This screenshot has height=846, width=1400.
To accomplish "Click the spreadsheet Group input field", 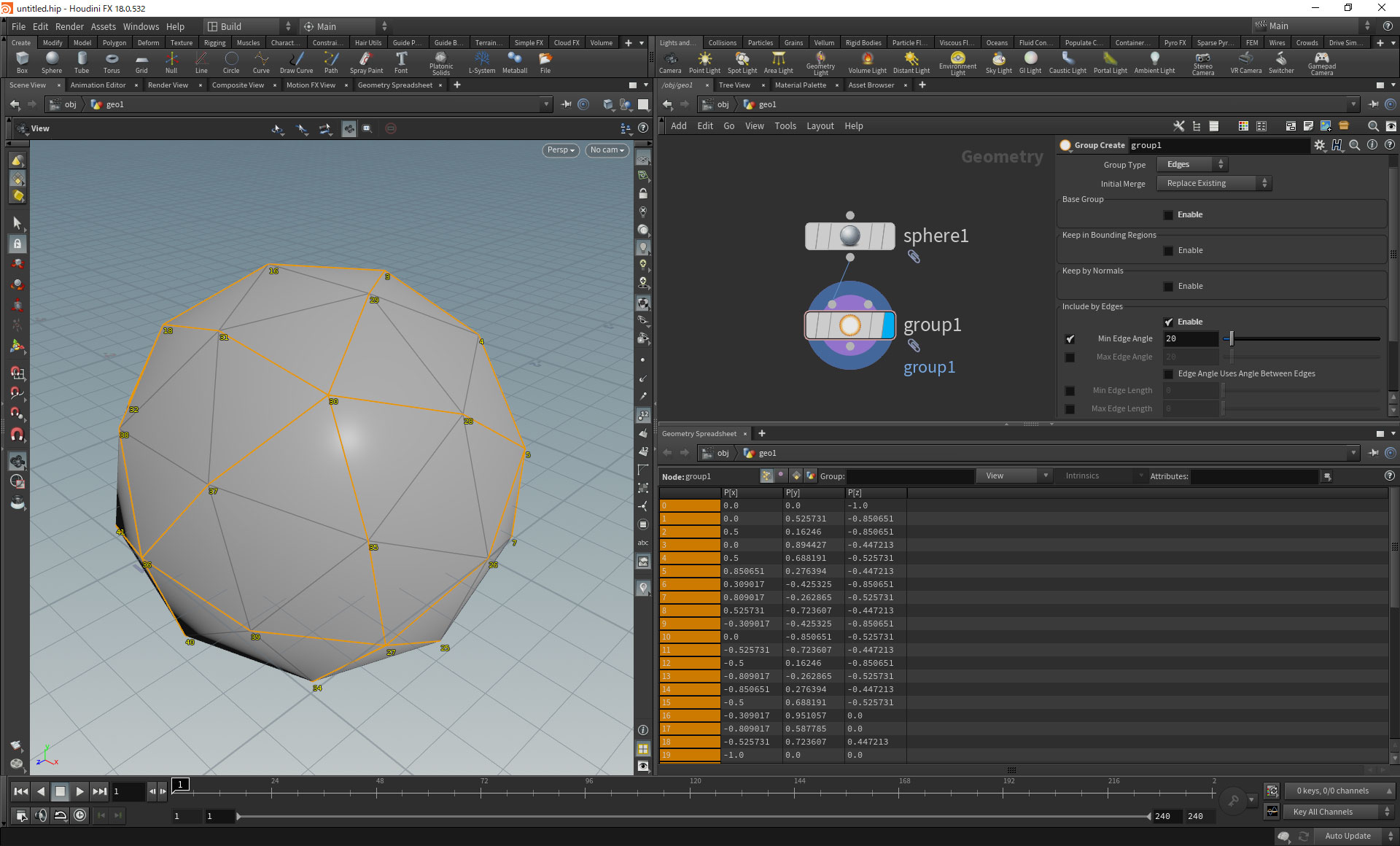I will [910, 476].
